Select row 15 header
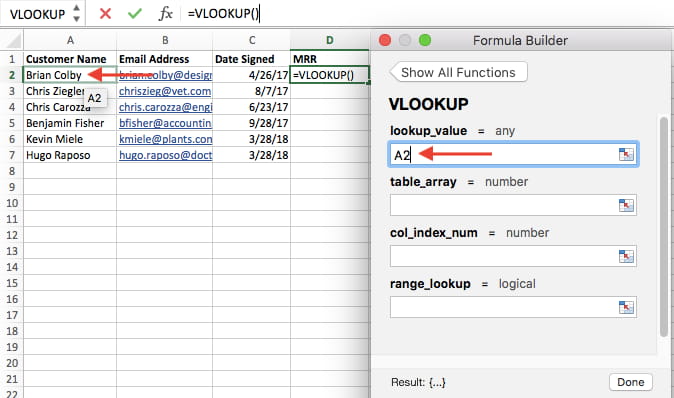Screen dimensions: 674x398 (x=12, y=283)
